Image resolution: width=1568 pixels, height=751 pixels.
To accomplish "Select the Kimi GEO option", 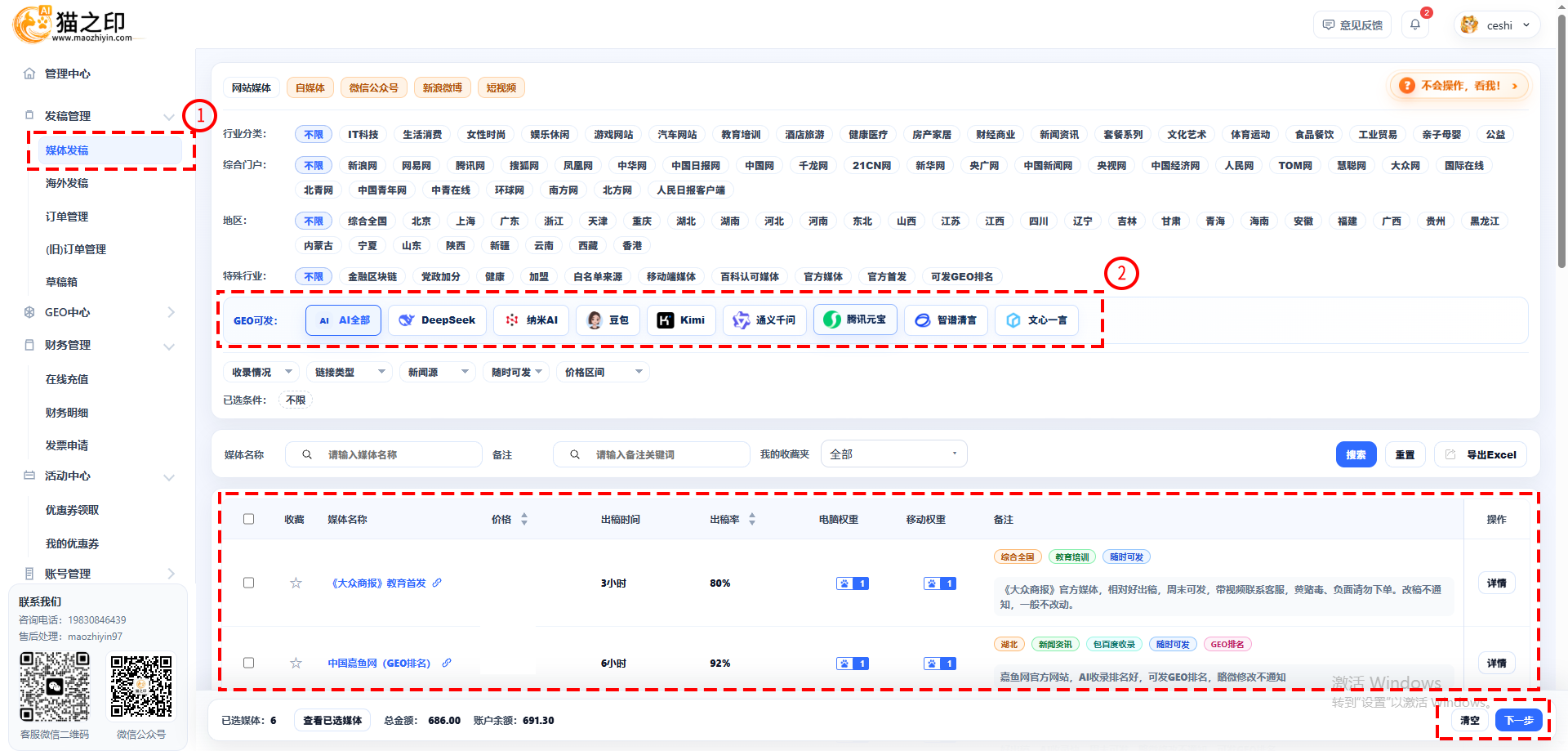I will 682,320.
